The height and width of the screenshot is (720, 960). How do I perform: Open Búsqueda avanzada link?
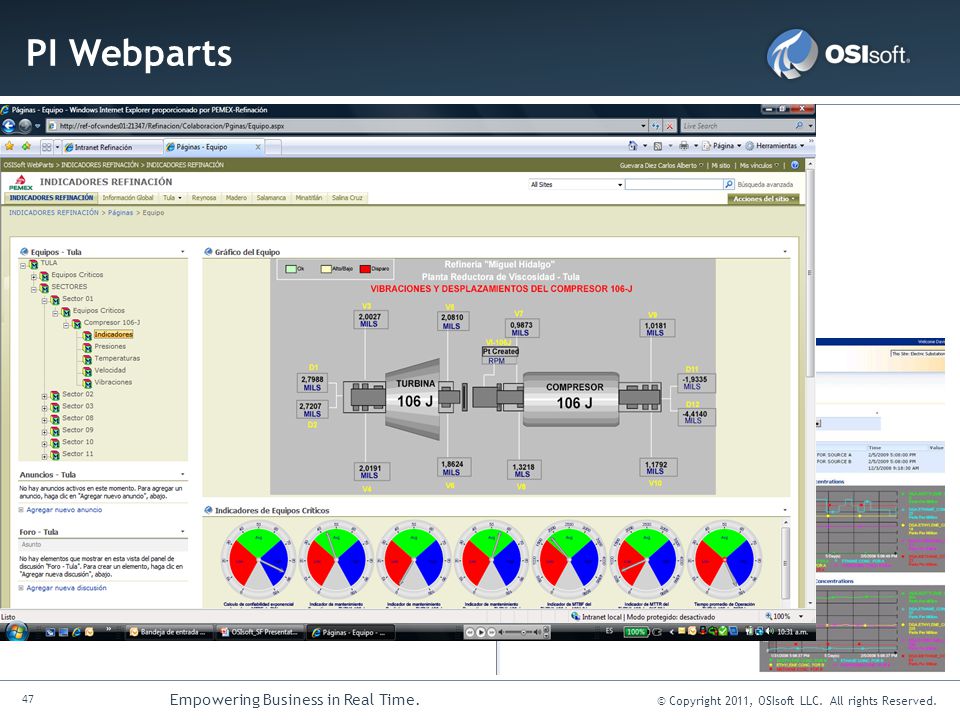pyautogui.click(x=765, y=184)
